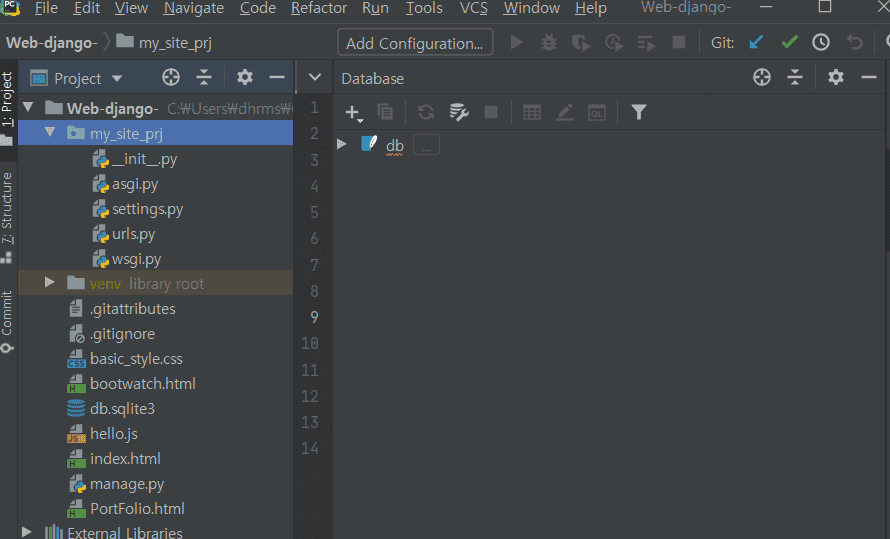890x539 pixels.
Task: Open the Code menu
Action: [258, 8]
